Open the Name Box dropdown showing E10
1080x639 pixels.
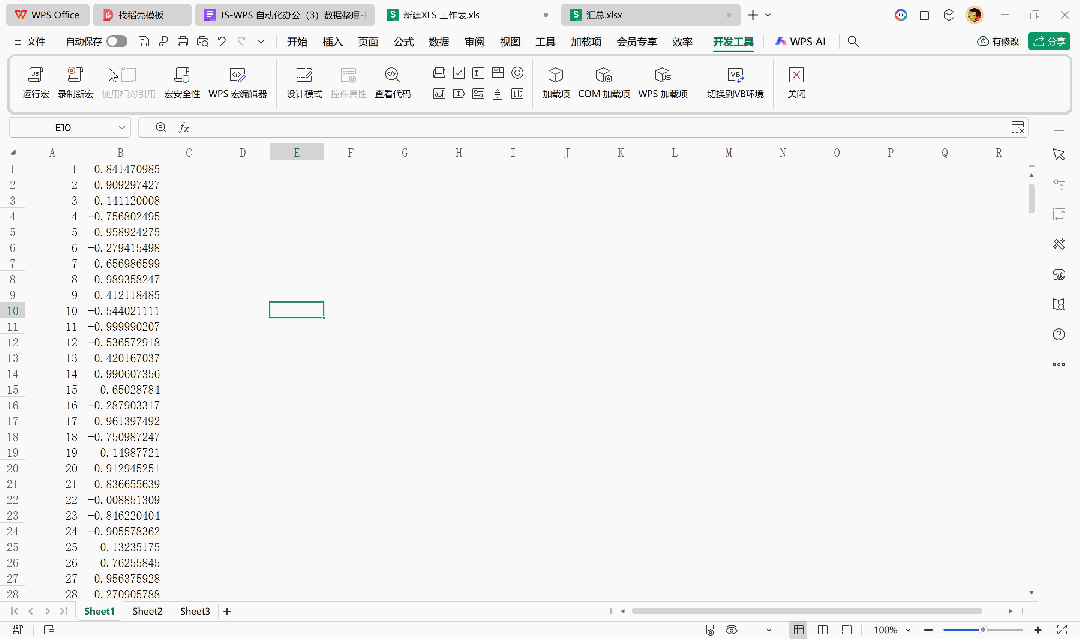point(123,127)
